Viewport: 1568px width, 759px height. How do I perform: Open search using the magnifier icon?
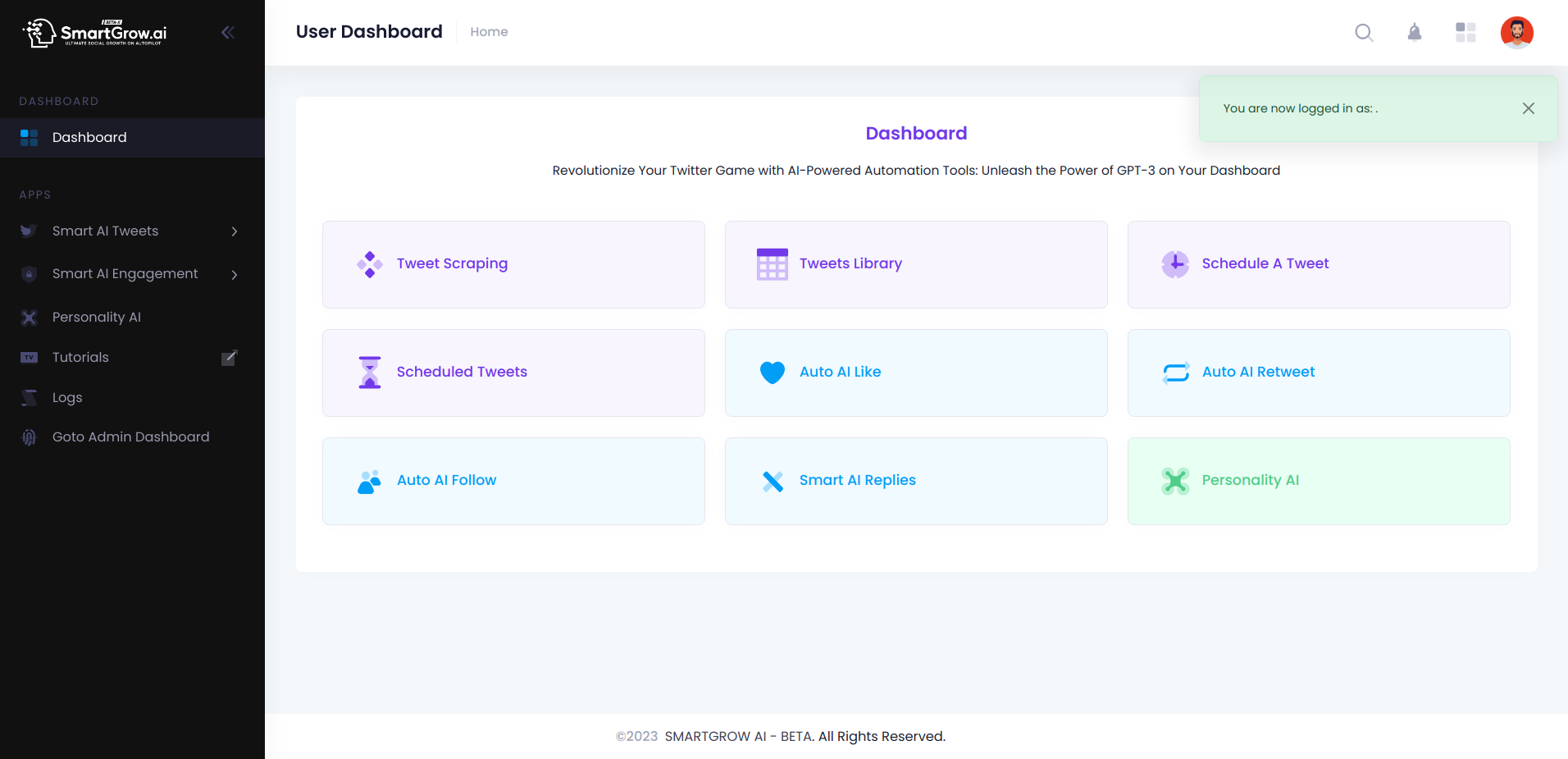click(1364, 32)
